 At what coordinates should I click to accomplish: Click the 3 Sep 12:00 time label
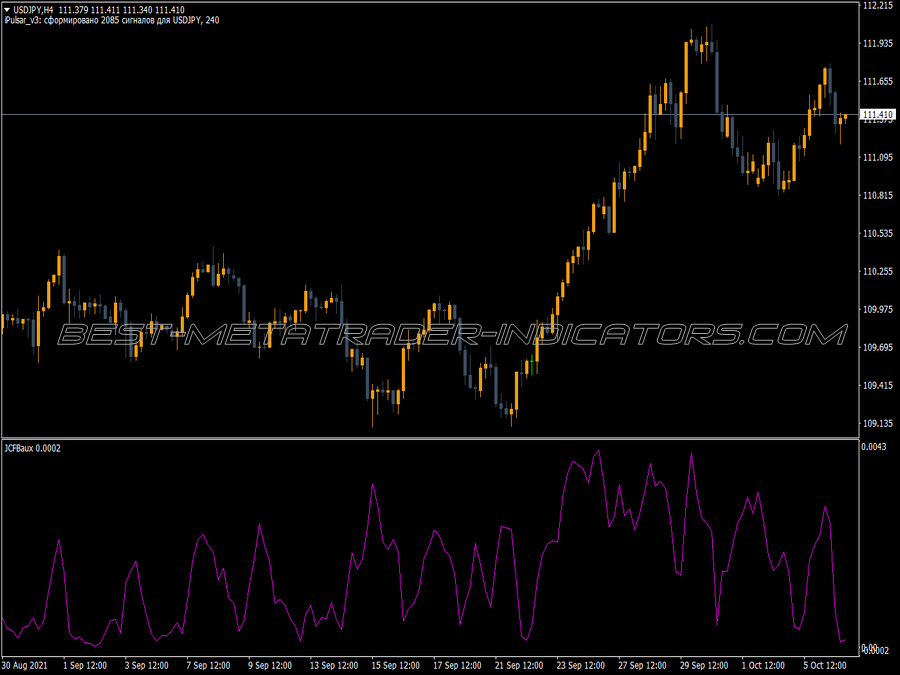click(x=146, y=666)
